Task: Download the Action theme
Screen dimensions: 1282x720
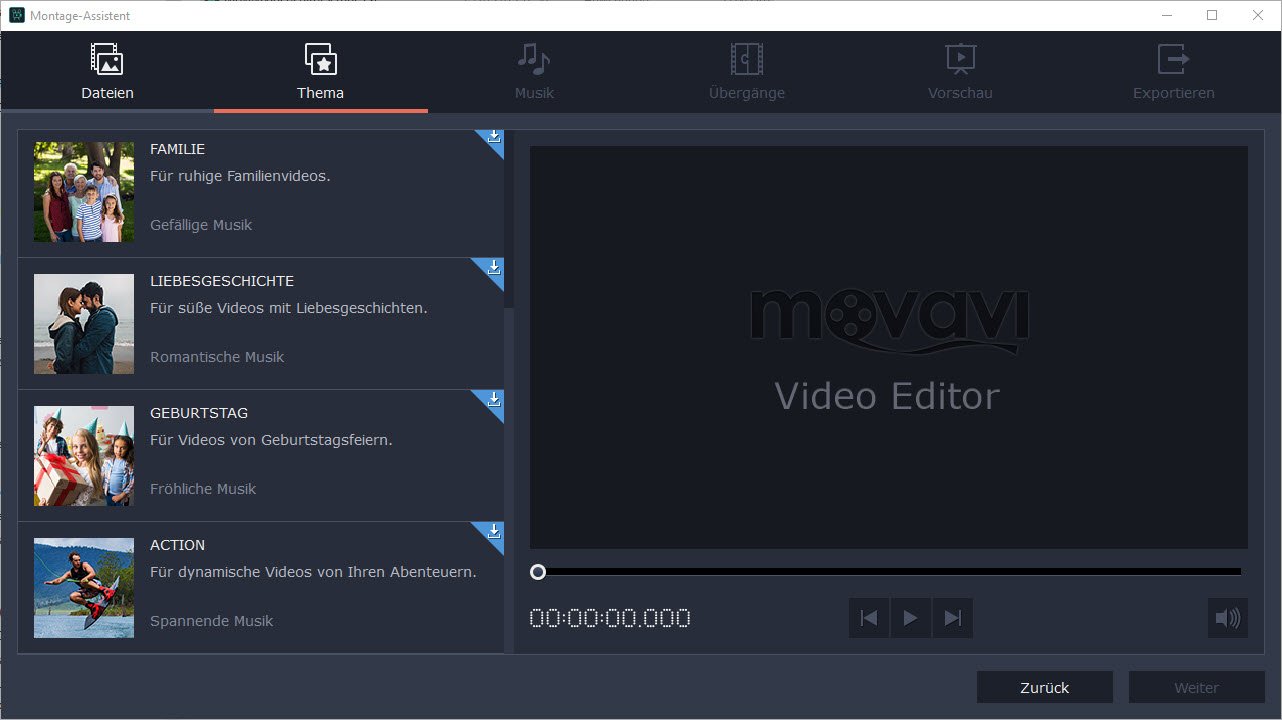Action: coord(493,531)
